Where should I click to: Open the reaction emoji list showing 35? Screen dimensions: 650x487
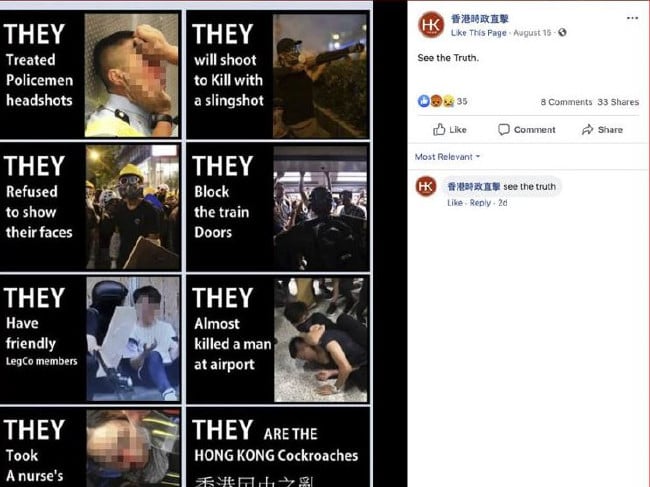point(442,101)
